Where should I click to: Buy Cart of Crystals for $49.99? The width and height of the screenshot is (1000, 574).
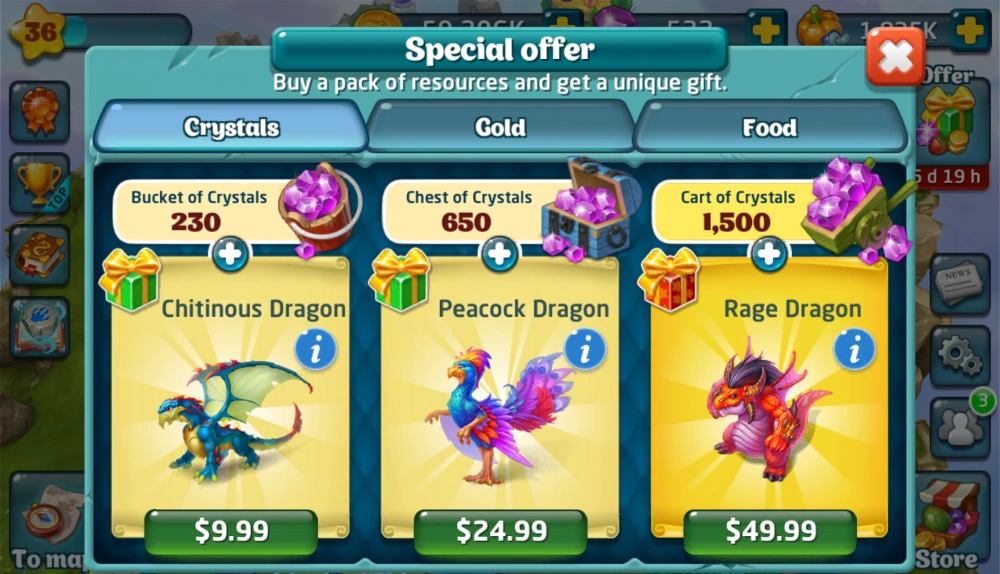tap(770, 531)
